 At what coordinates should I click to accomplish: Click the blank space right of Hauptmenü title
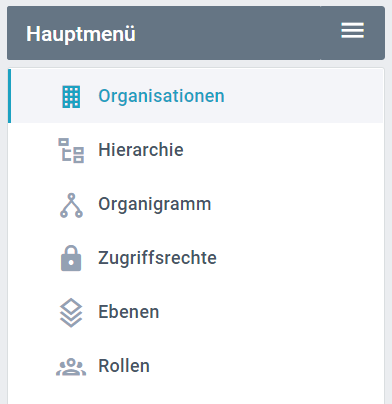coord(227,33)
